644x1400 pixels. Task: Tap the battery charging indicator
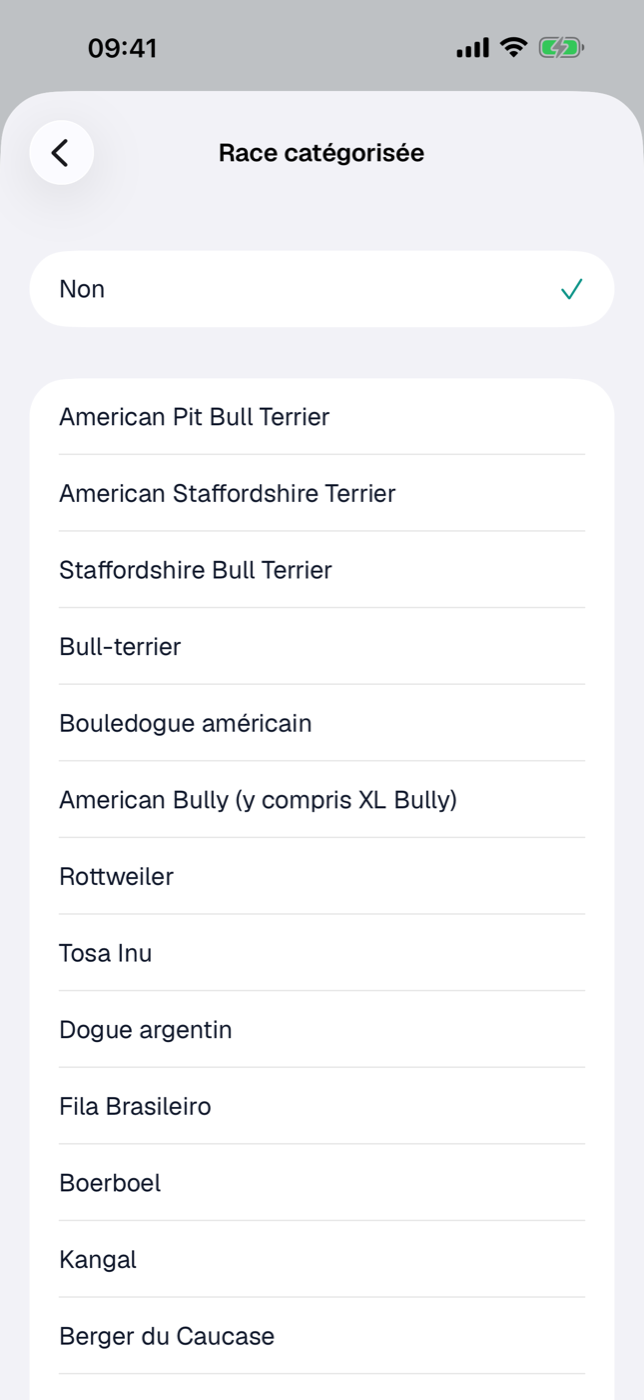[x=561, y=47]
